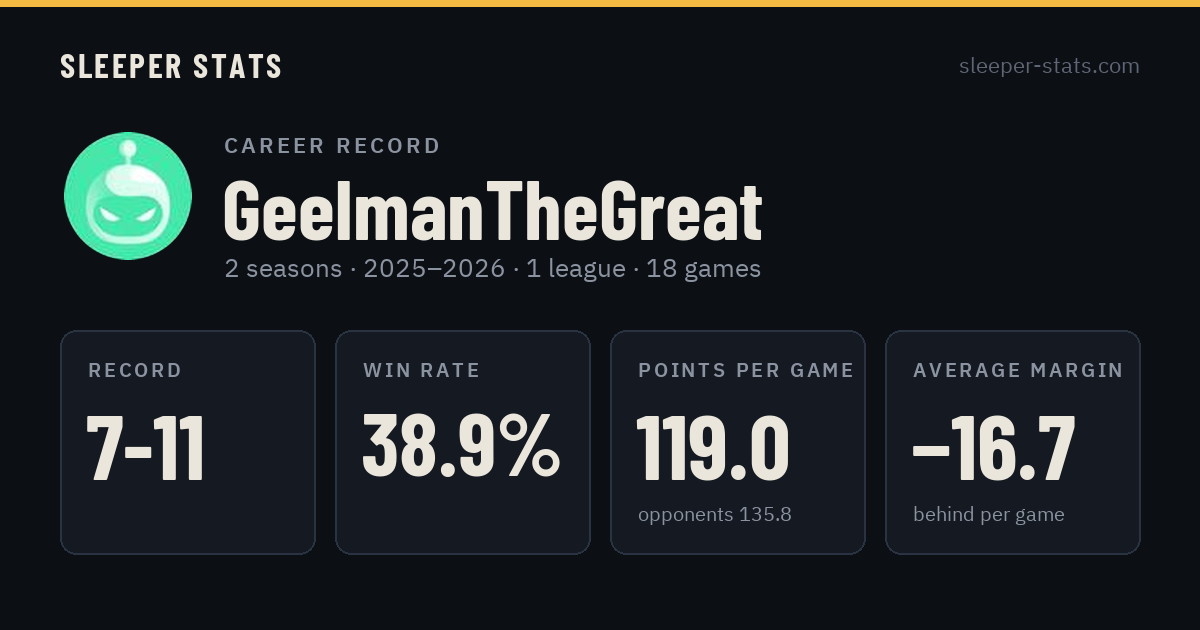
Task: Select the opponents 135.8 subtext
Action: [x=715, y=515]
